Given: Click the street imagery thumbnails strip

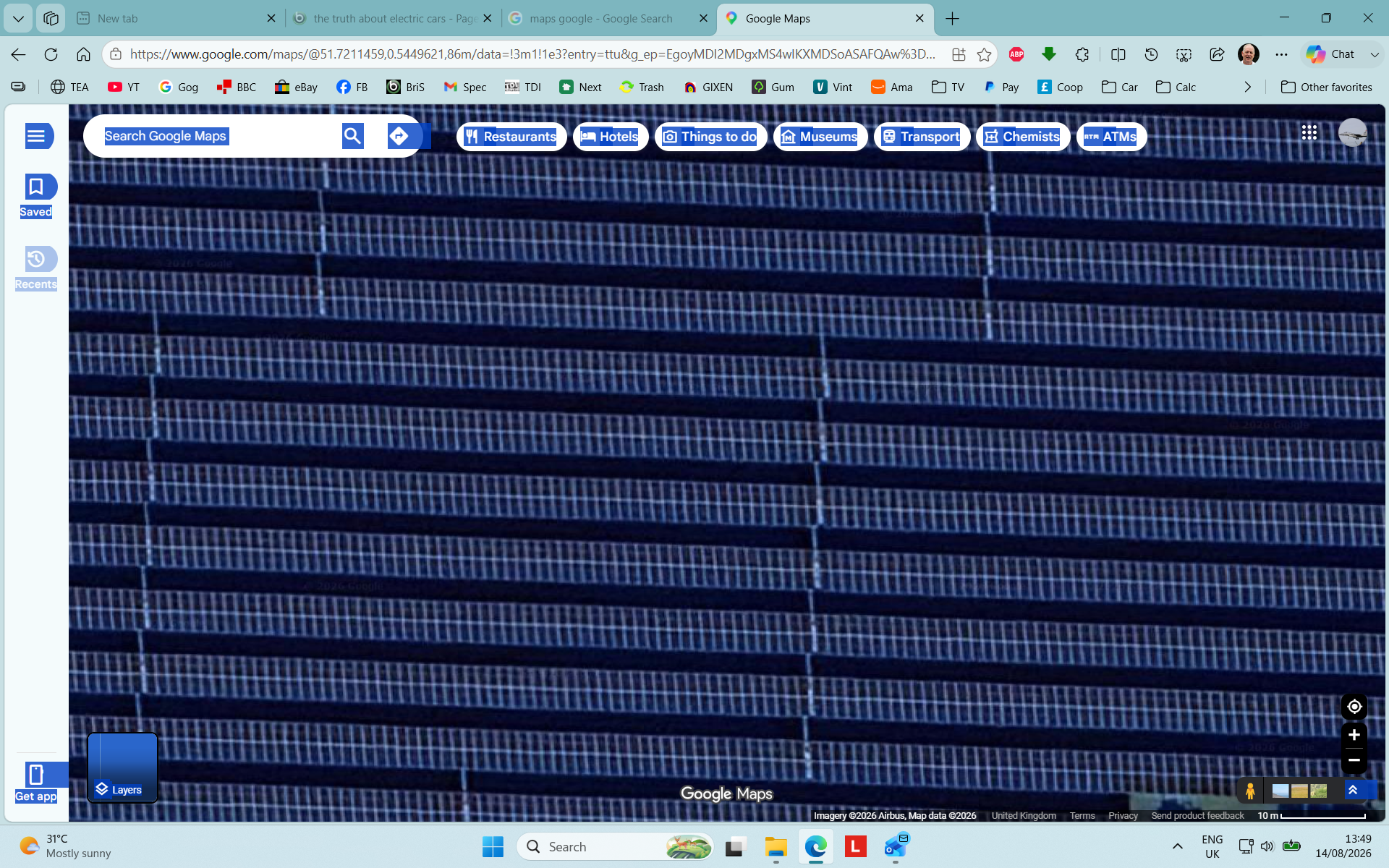Looking at the screenshot, I should pyautogui.click(x=1299, y=791).
